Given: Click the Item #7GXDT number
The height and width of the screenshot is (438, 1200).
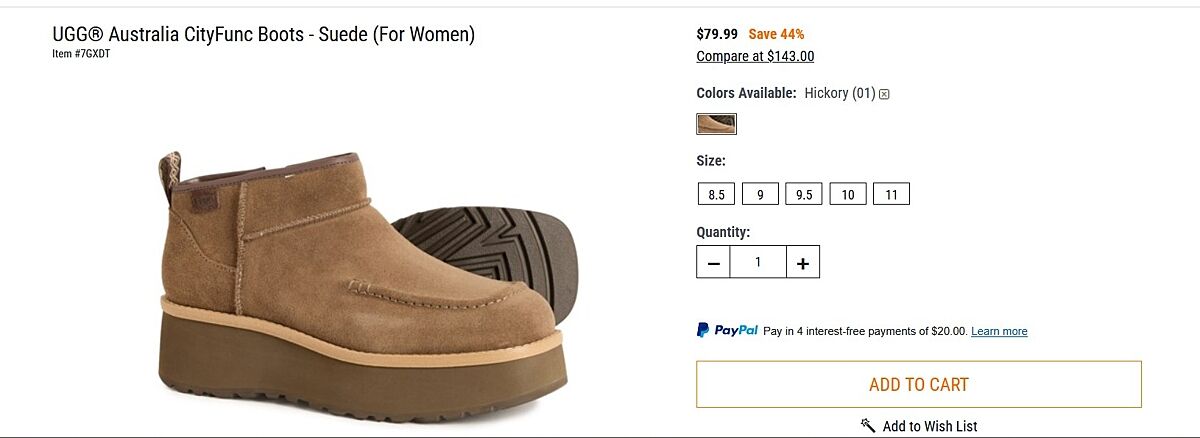Looking at the screenshot, I should tap(81, 54).
